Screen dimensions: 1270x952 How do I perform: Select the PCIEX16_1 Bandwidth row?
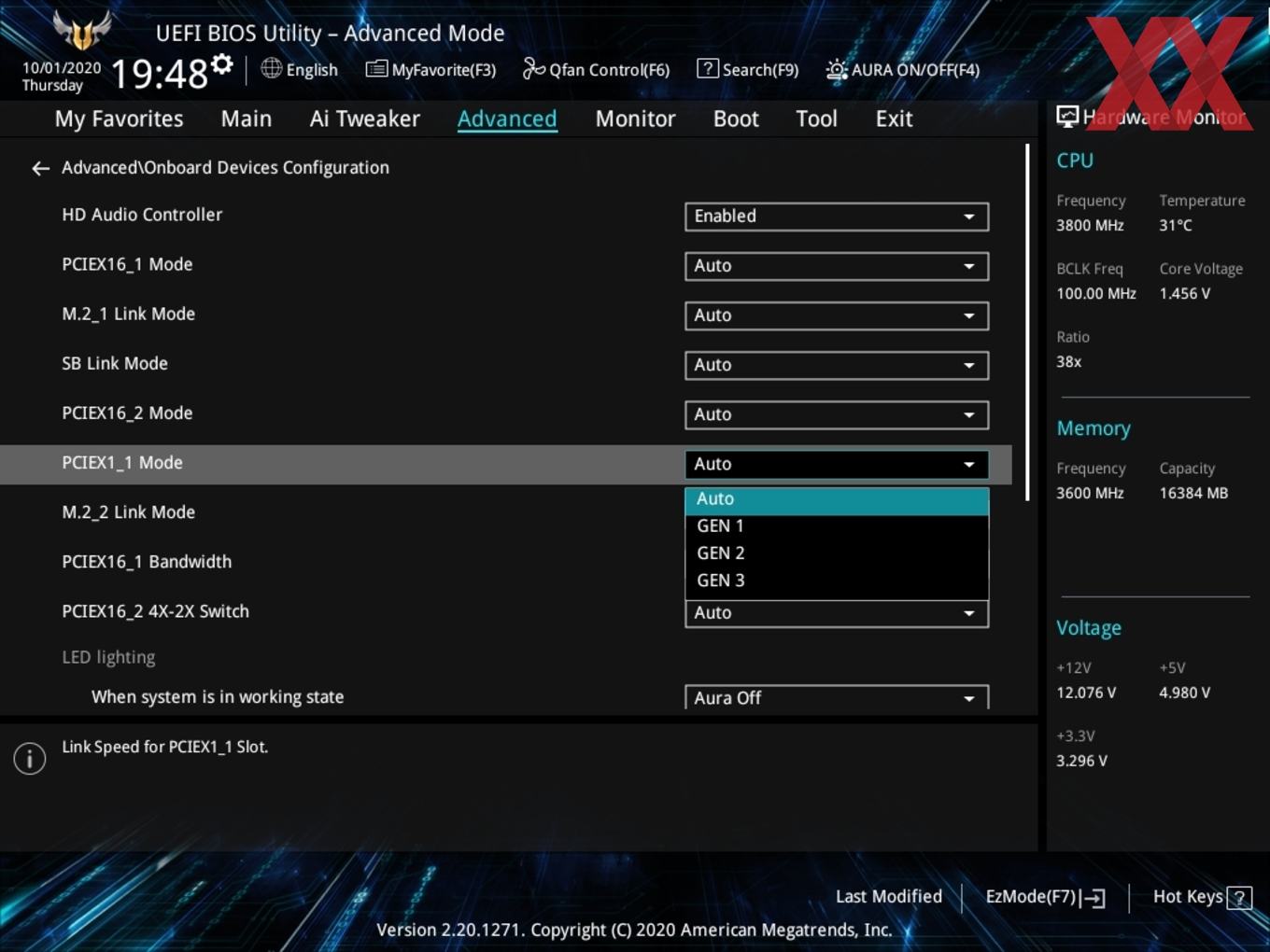coord(147,562)
